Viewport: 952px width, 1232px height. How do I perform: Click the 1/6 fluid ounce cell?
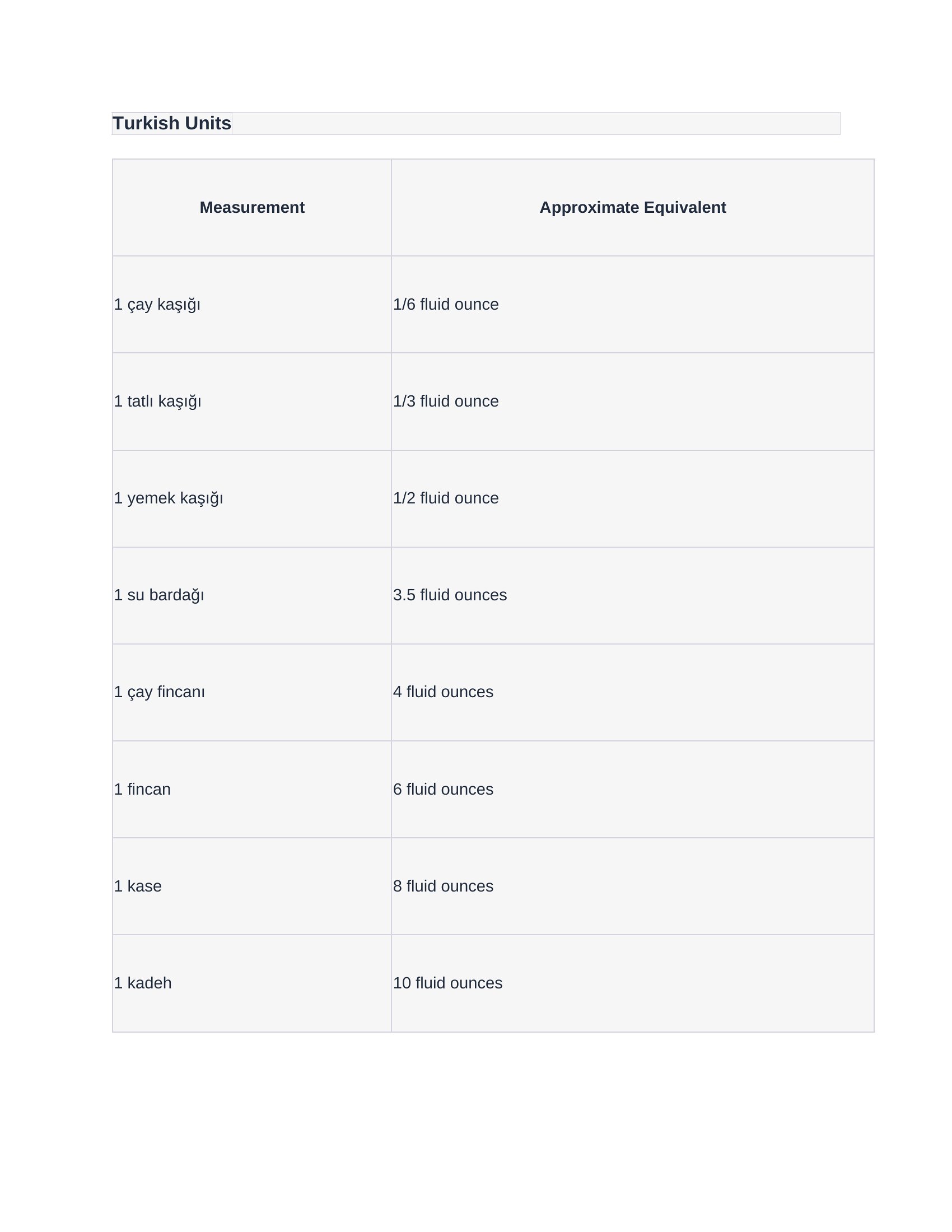633,305
